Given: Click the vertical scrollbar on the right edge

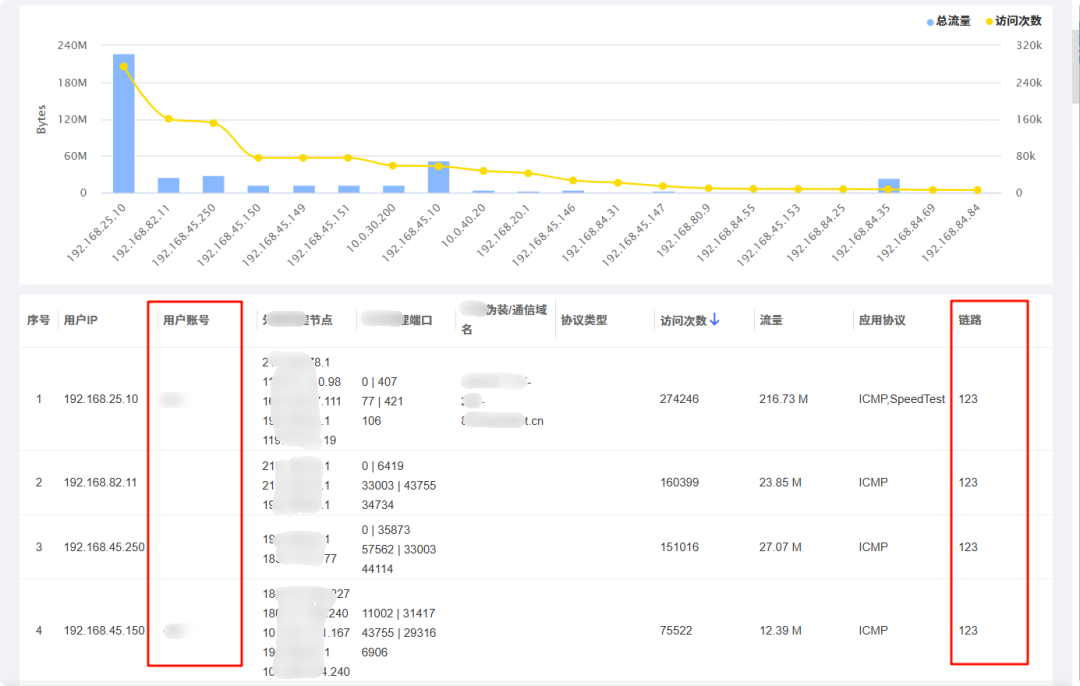Looking at the screenshot, I should pos(1075,69).
